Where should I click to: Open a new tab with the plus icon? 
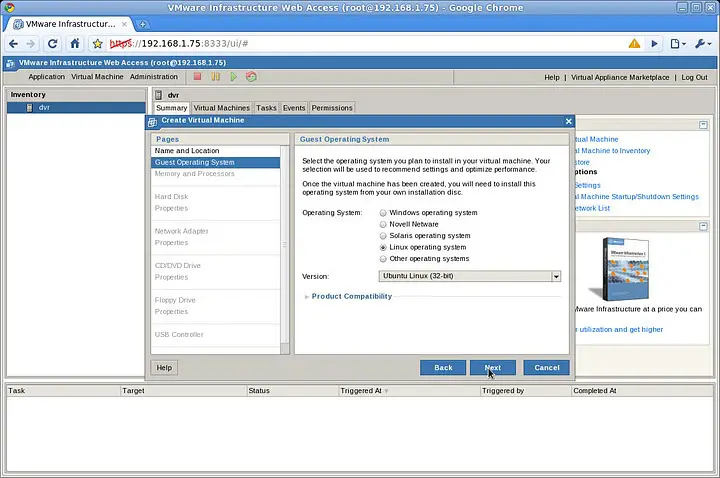(x=142, y=24)
